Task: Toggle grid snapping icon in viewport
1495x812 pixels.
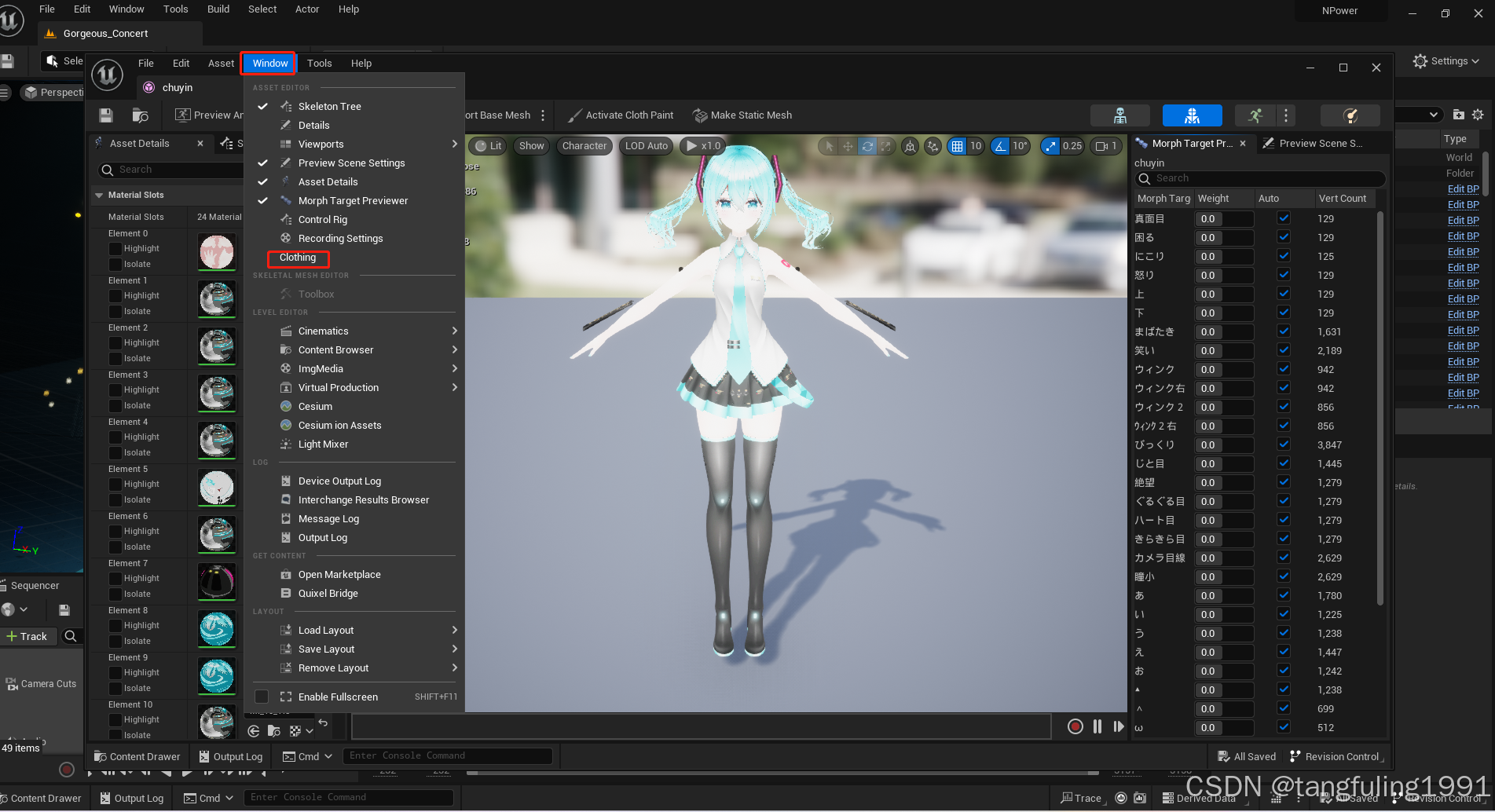Action: 957,146
